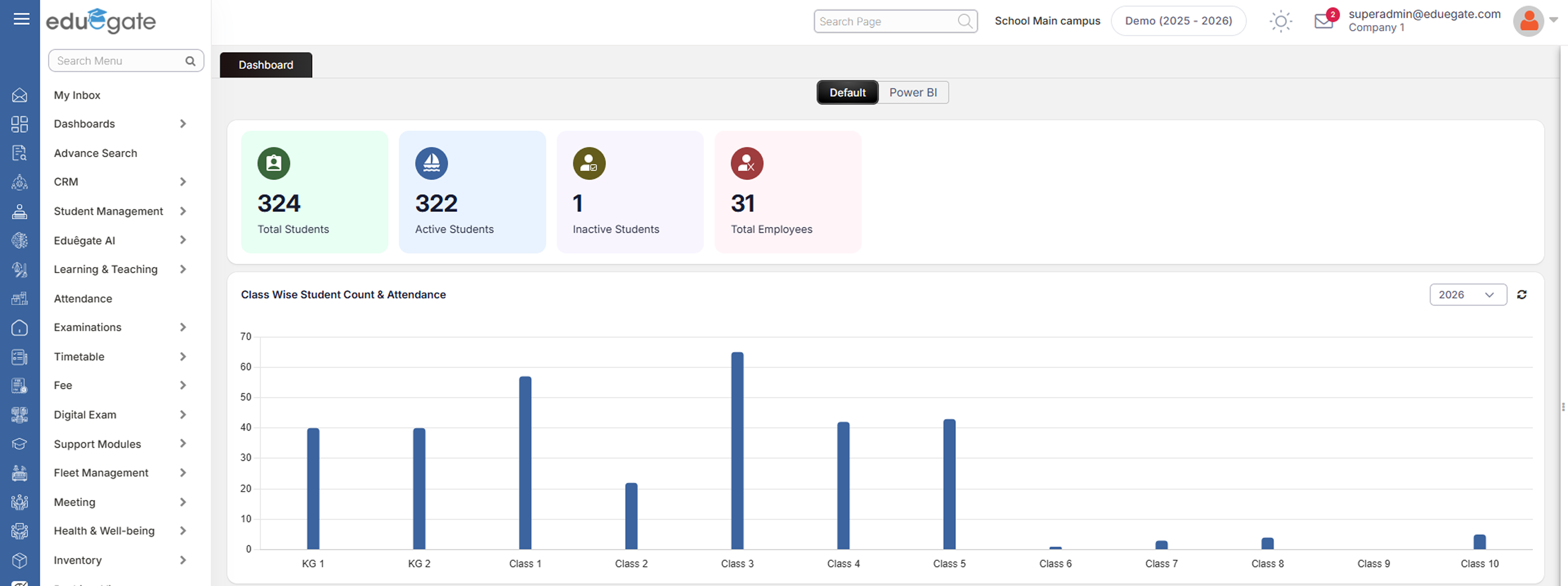Open My Inbox menu item
1568x586 pixels.
77,96
